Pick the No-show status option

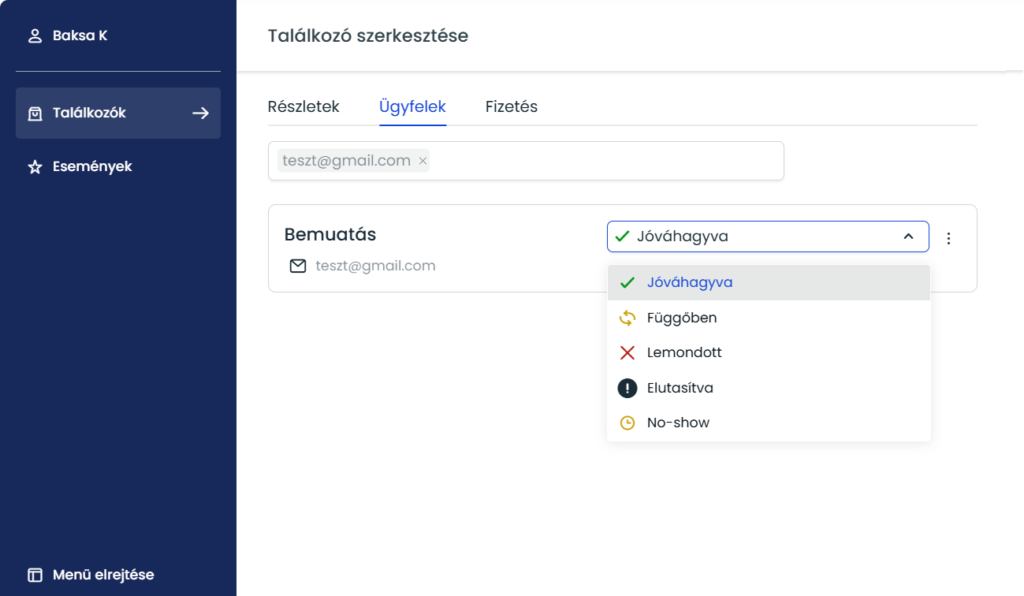678,423
